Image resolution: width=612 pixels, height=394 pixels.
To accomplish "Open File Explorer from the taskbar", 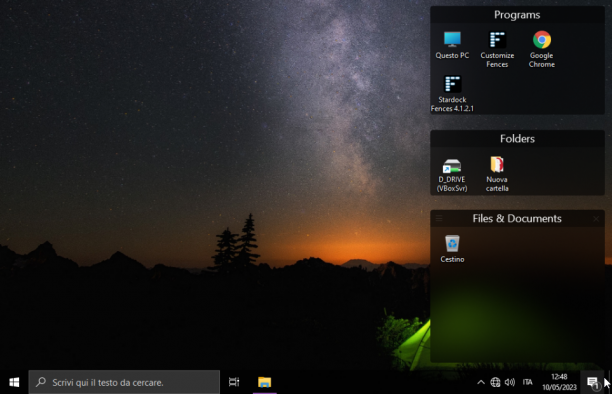I will [264, 382].
